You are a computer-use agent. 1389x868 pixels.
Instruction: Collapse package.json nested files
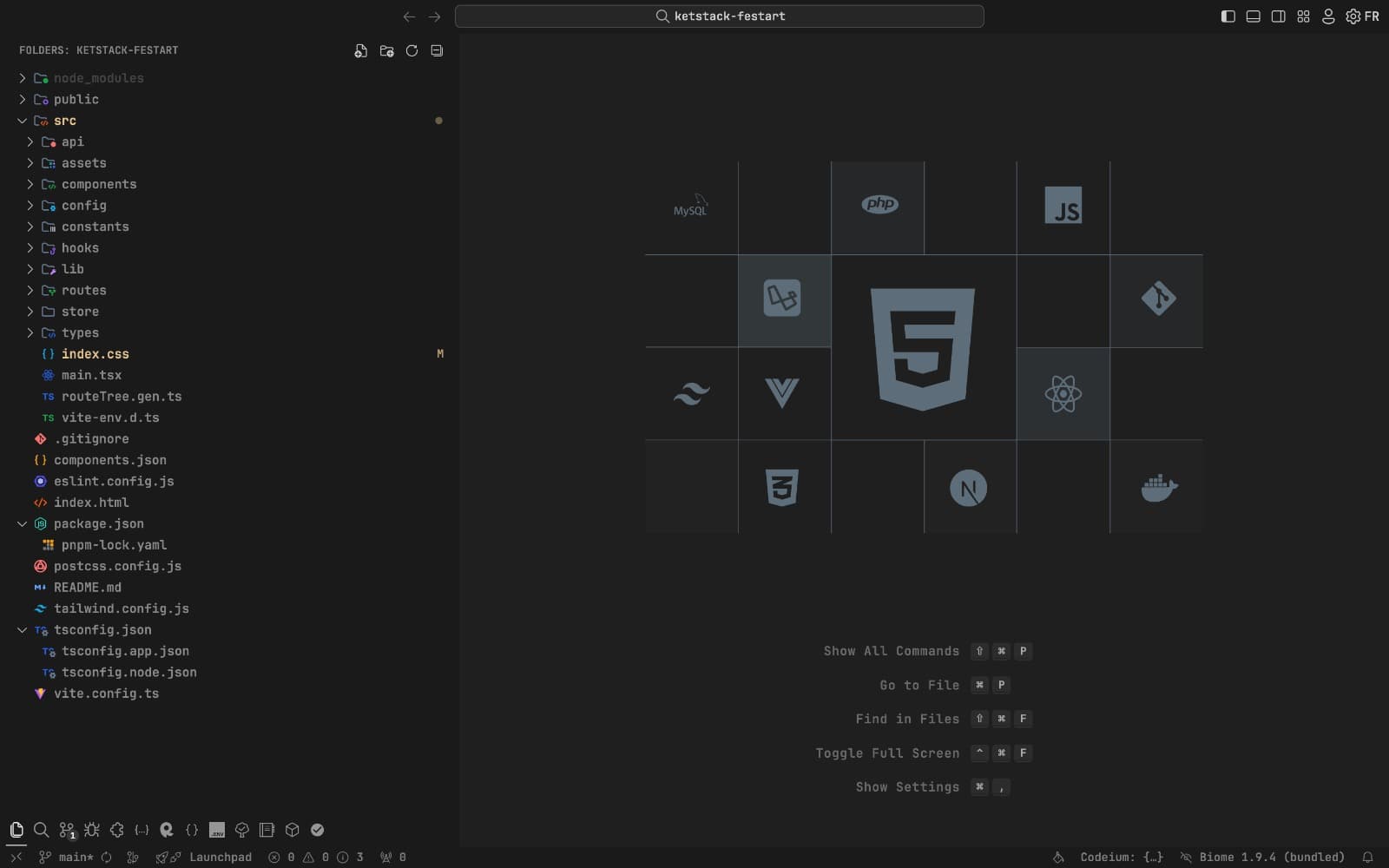[x=23, y=523]
